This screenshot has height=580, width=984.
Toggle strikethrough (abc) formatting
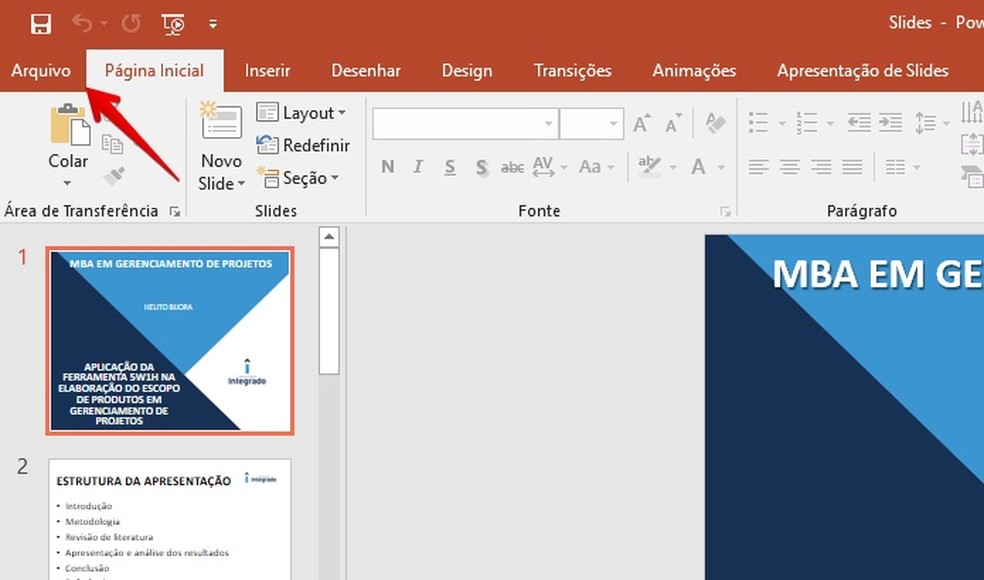click(512, 167)
